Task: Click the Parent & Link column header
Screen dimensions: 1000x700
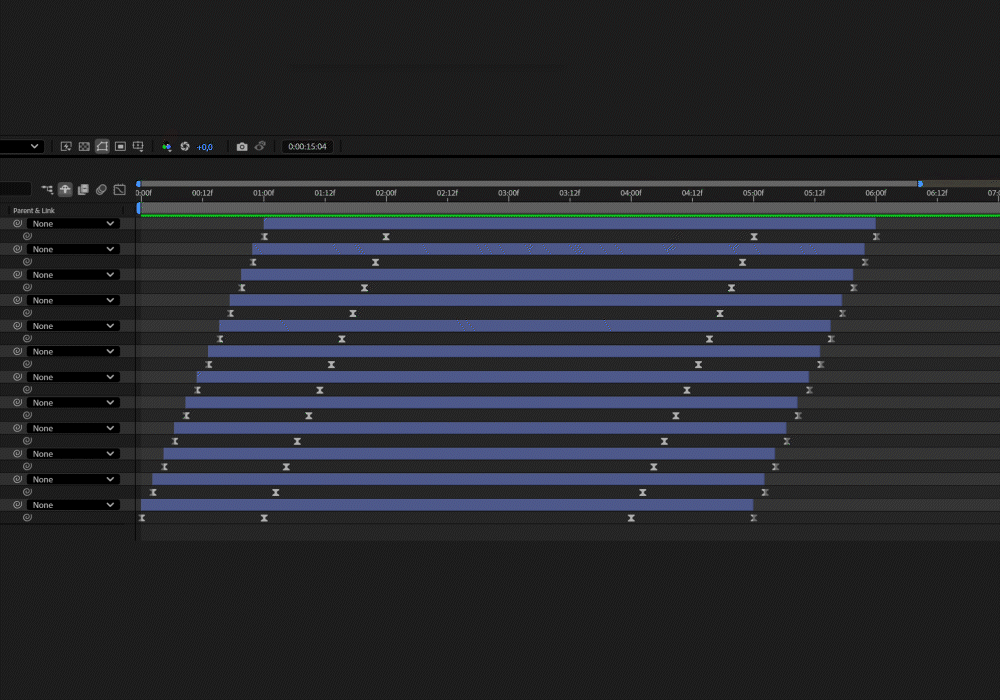Action: coord(34,211)
